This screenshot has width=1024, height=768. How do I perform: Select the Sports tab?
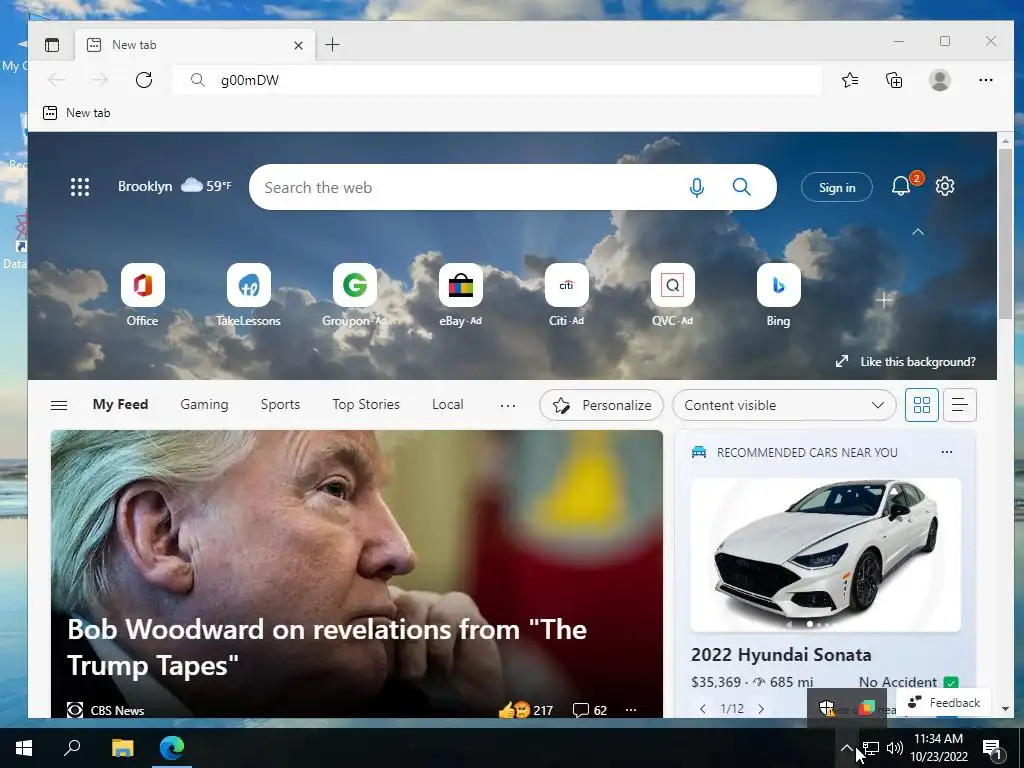pos(280,404)
